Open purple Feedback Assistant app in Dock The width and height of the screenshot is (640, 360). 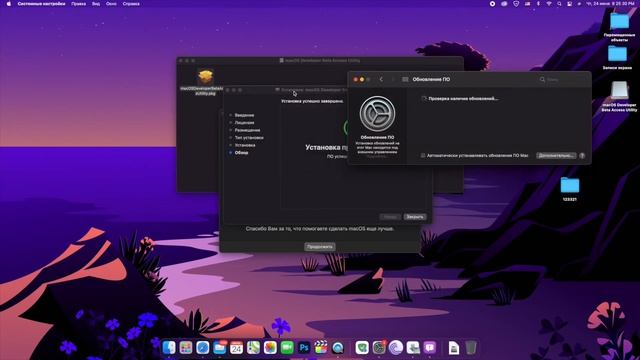430,347
